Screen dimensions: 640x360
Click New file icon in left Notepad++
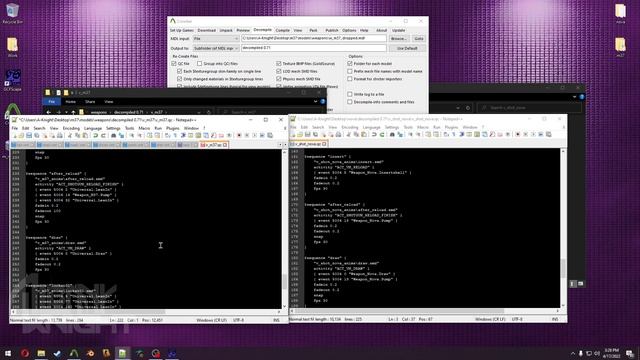[14, 135]
